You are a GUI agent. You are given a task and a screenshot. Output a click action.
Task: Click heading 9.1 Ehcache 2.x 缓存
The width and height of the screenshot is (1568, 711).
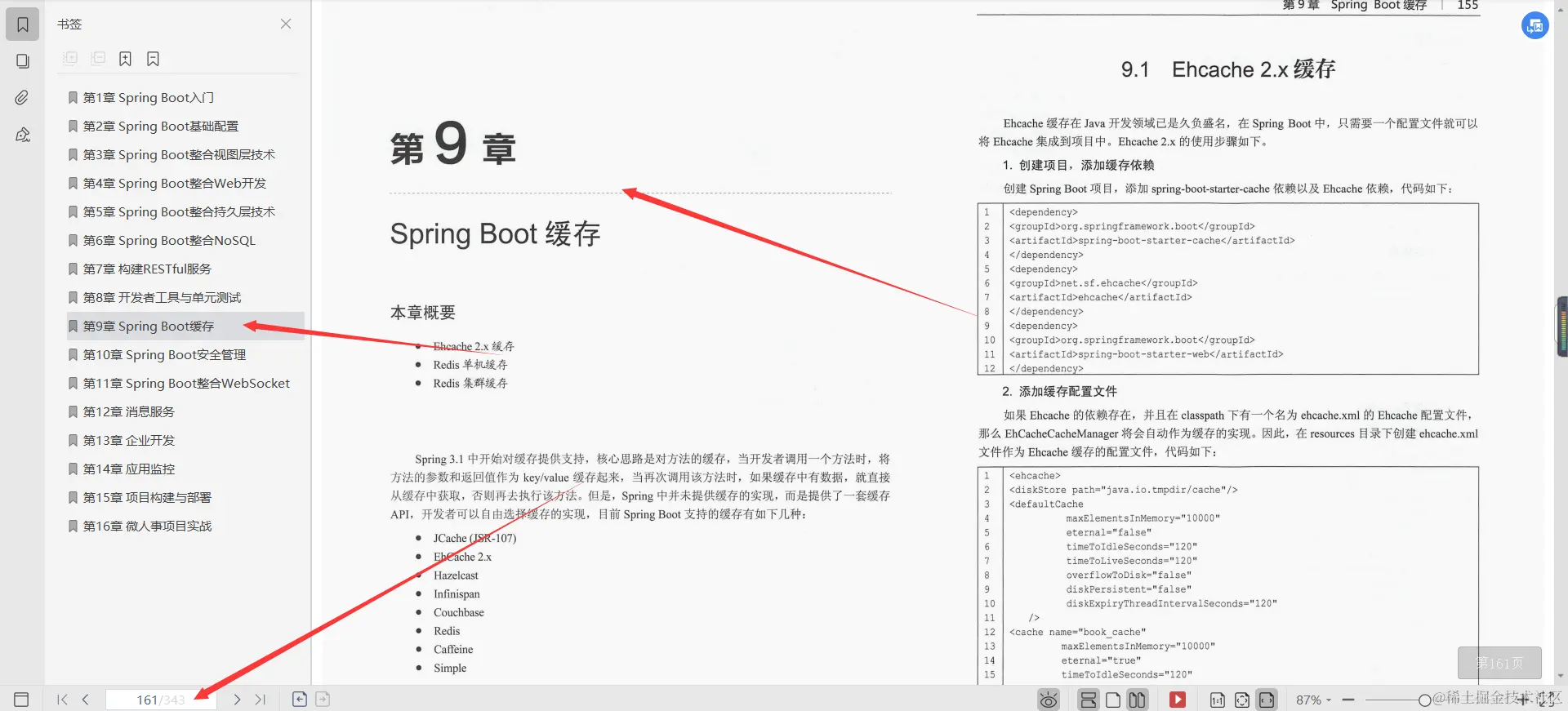coord(1228,69)
